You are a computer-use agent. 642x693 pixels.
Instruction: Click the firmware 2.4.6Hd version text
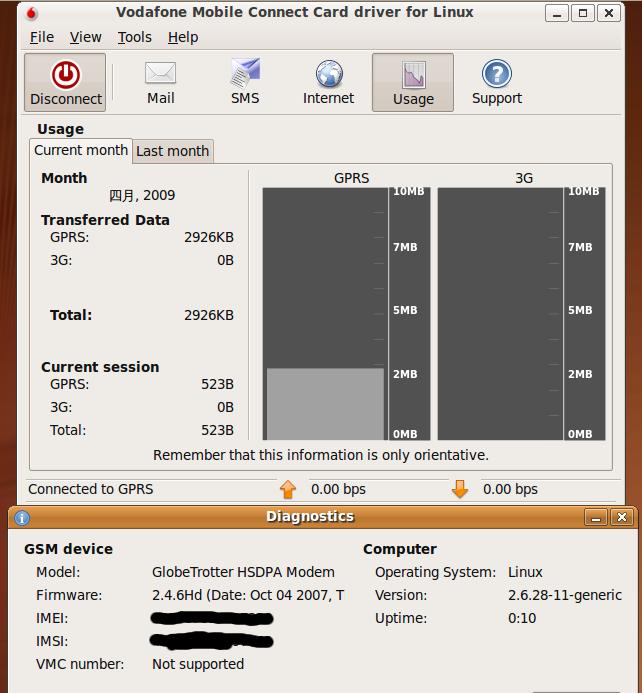(248, 595)
